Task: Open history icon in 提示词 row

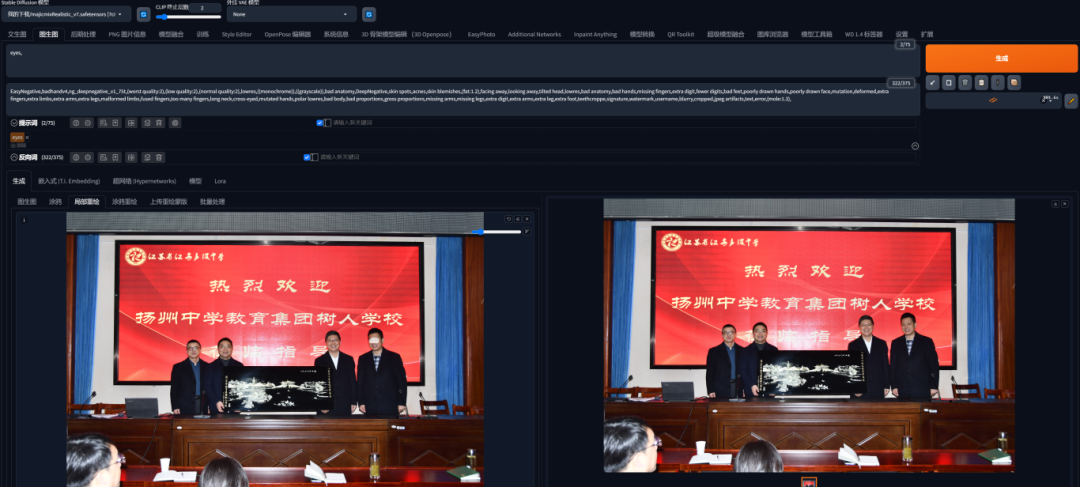Action: point(103,123)
